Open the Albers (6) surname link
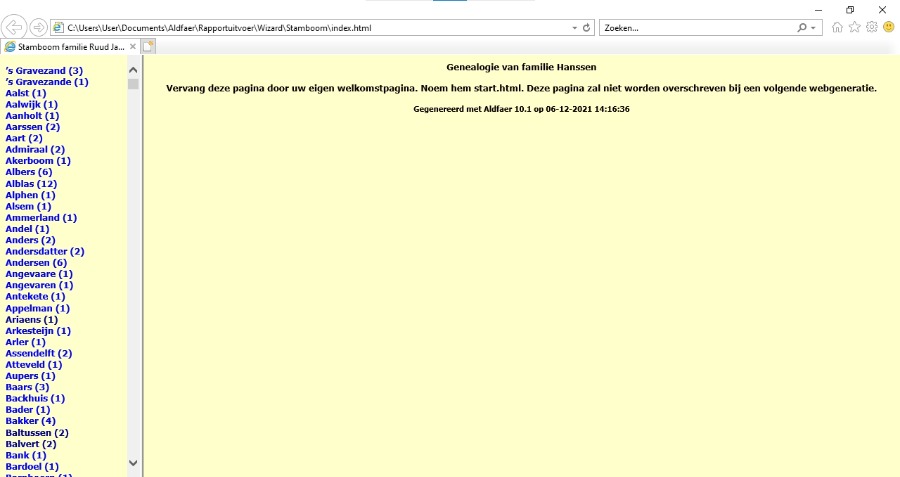 click(x=28, y=172)
